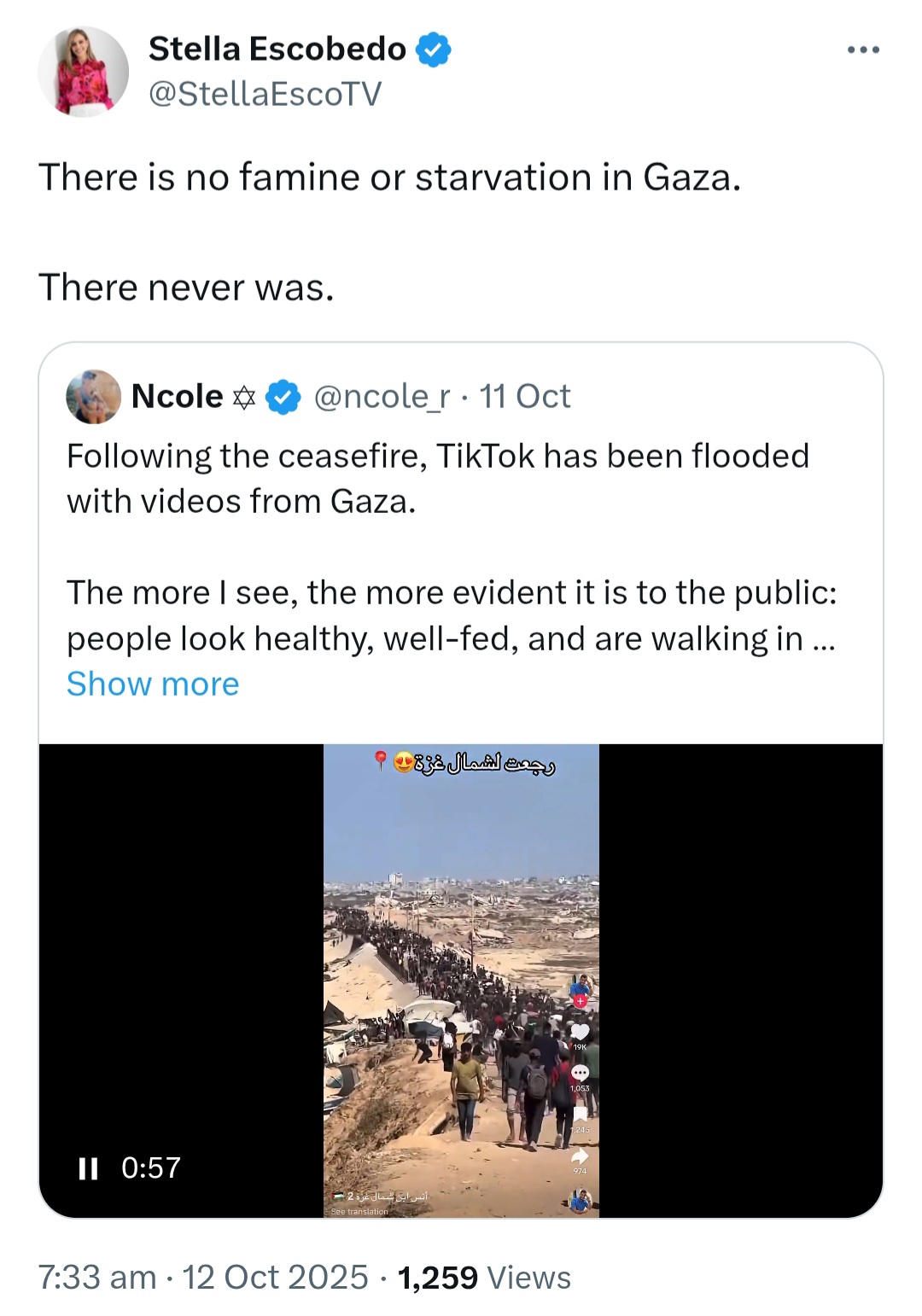
Task: Click the 0:57 video time indicator
Action: coord(151,1168)
